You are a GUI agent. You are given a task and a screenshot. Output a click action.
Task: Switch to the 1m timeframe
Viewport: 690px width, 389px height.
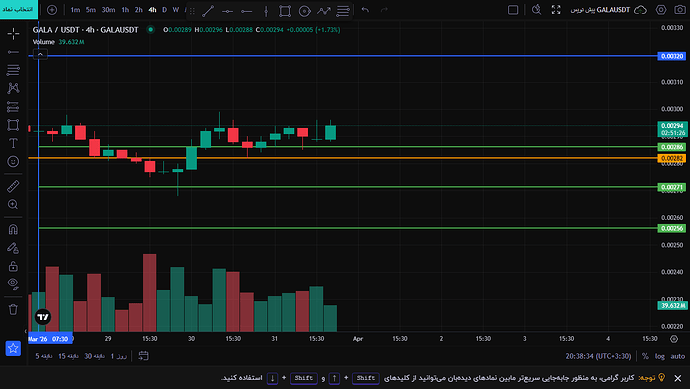tap(75, 10)
